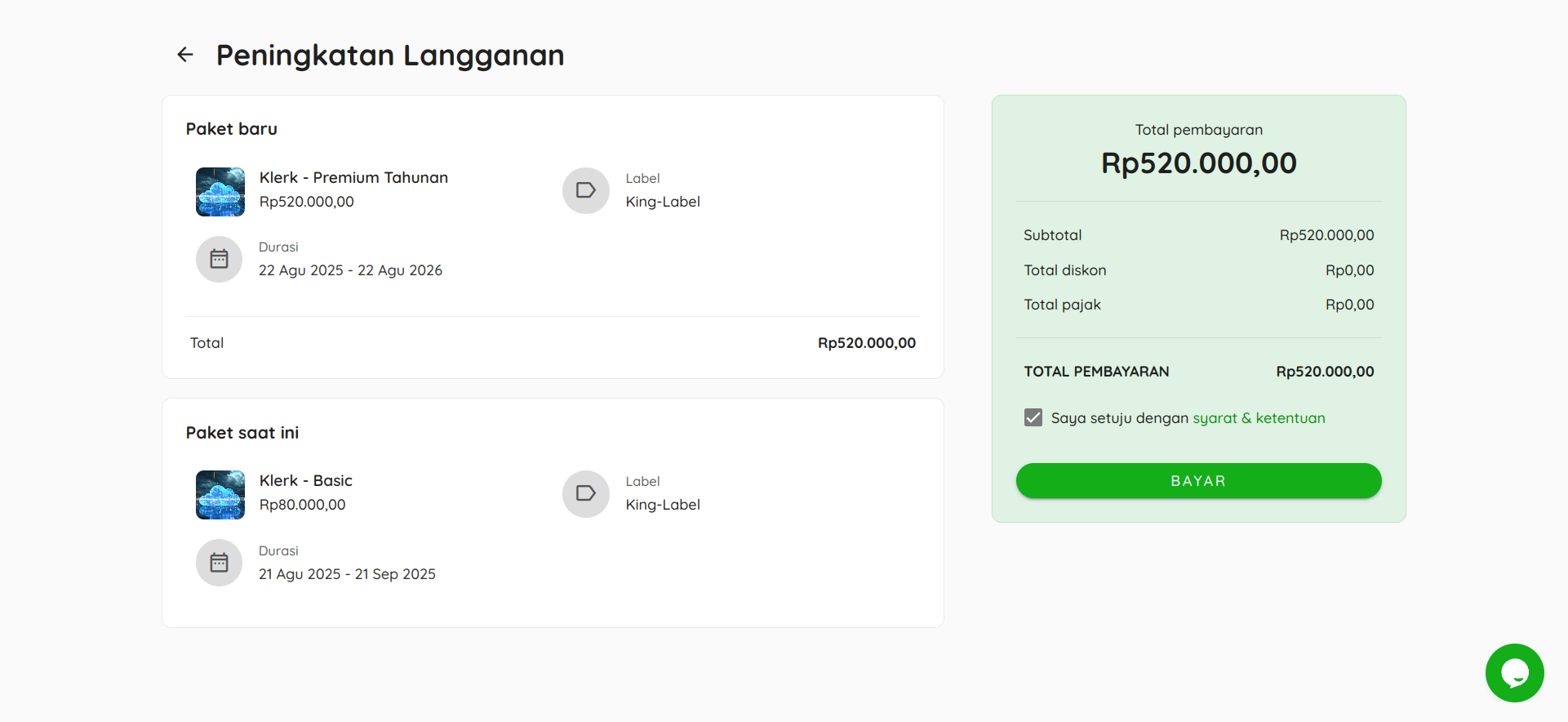1568x722 pixels.
Task: Click the 22 Agu 2025 - 22 Agu 2026 duration
Action: 350,270
